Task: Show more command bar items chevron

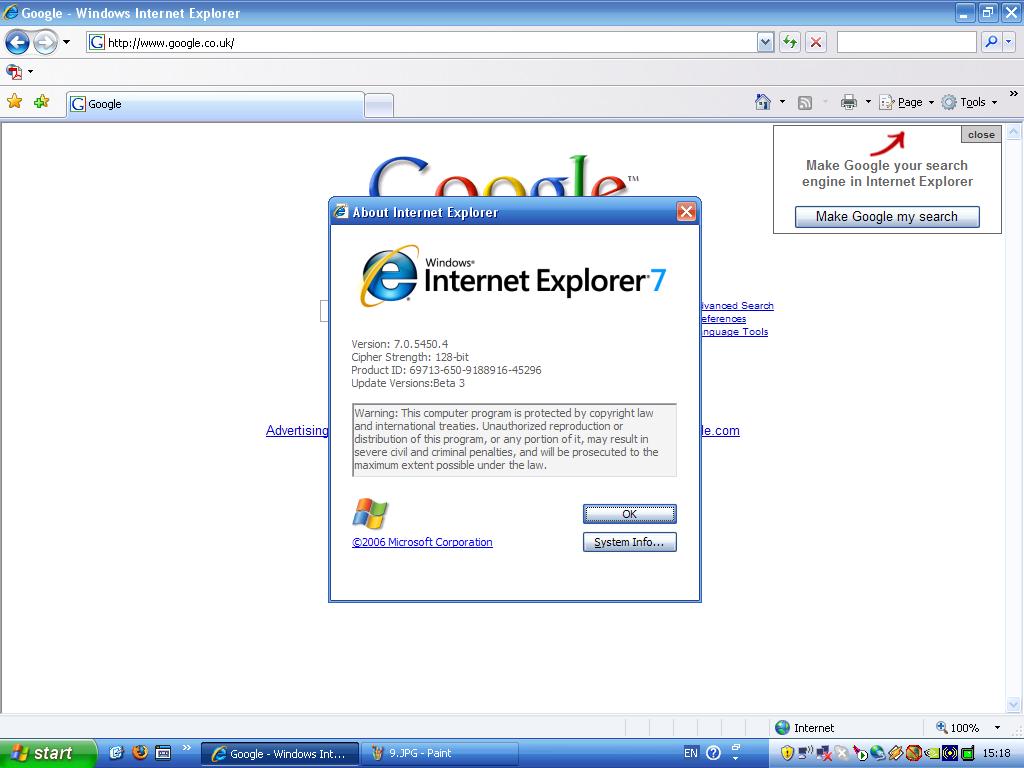Action: coord(1014,94)
